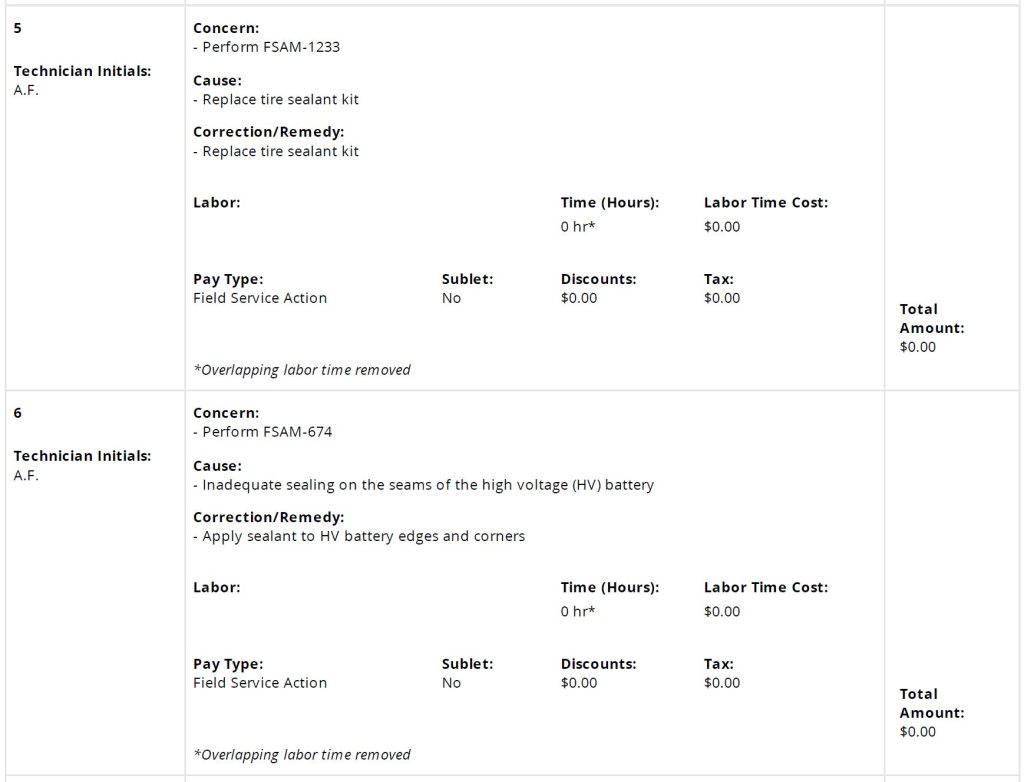
Task: Click the Tax amount in item 6
Action: (722, 683)
